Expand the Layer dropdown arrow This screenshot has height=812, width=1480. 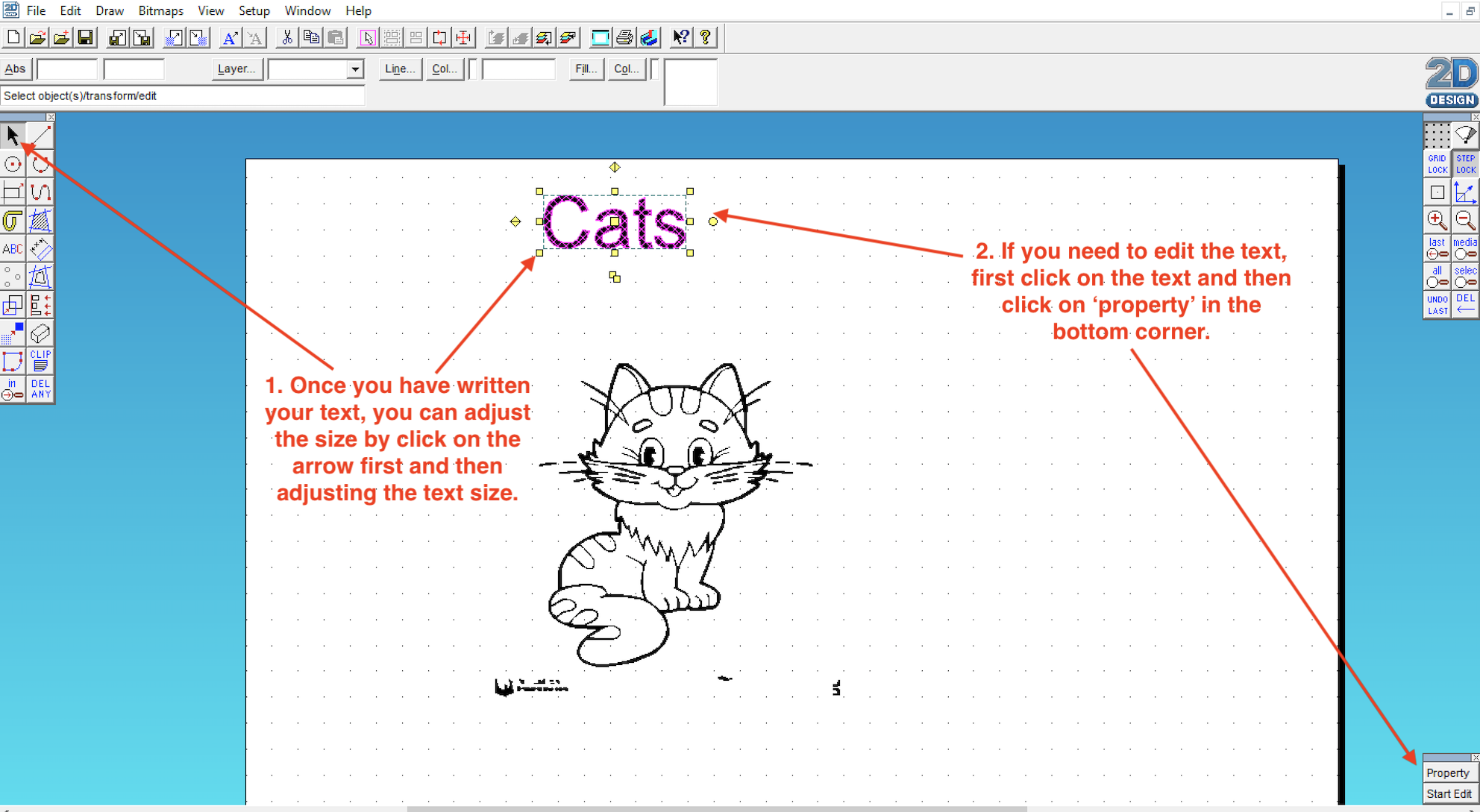coord(355,69)
